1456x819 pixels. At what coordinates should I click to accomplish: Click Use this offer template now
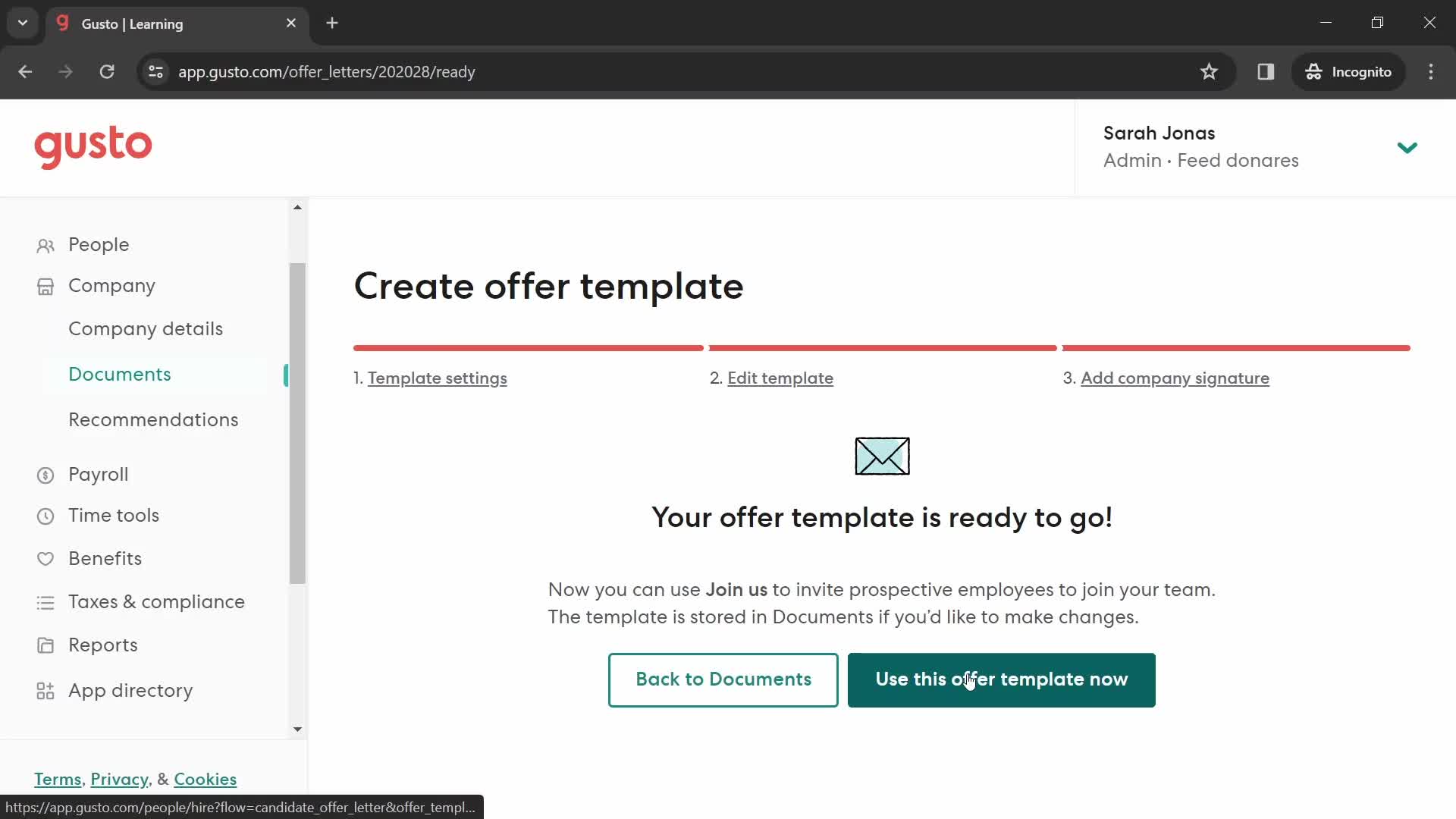click(x=1002, y=679)
